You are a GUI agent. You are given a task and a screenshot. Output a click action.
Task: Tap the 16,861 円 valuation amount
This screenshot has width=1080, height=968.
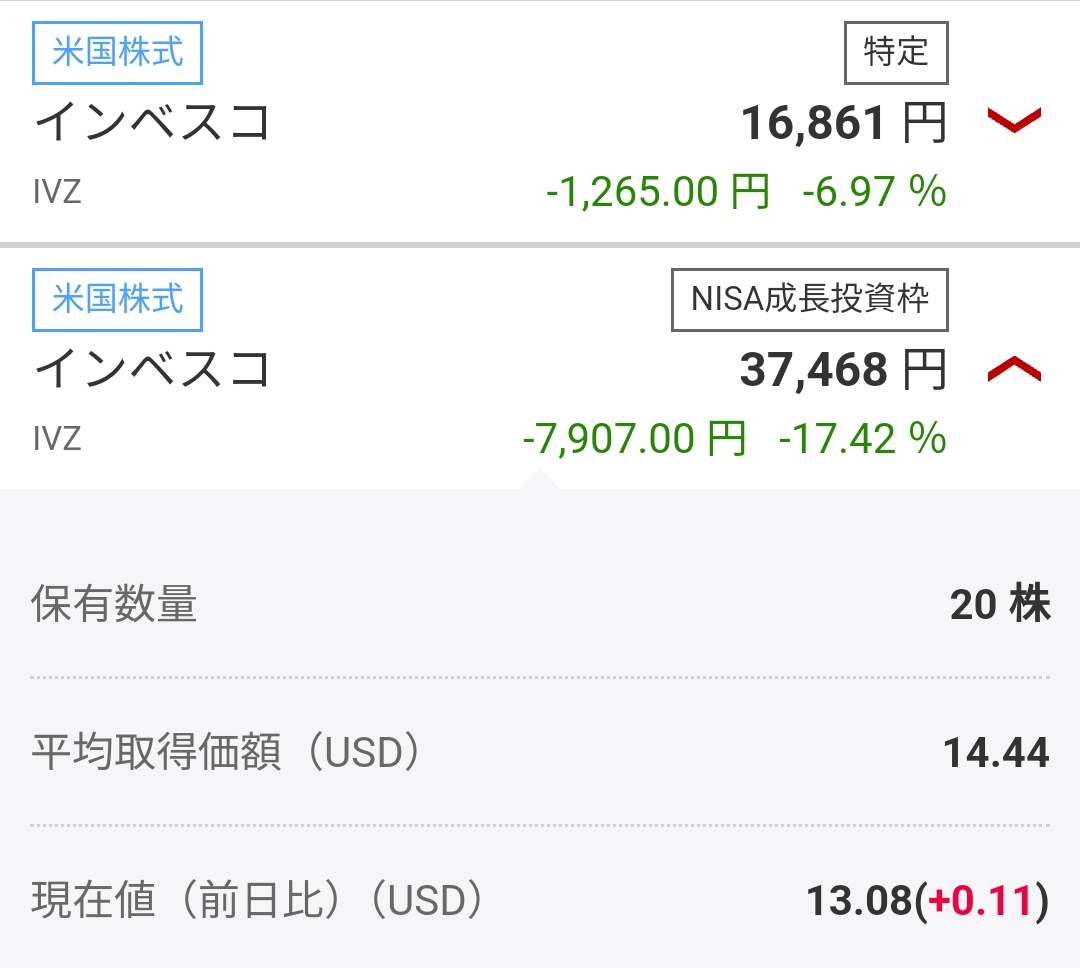pos(844,123)
